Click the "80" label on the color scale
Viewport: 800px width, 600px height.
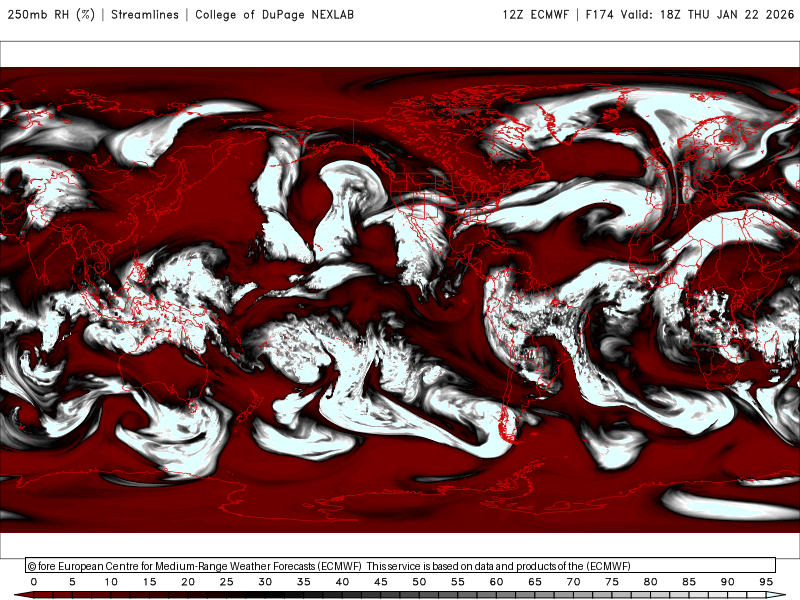pyautogui.click(x=651, y=582)
